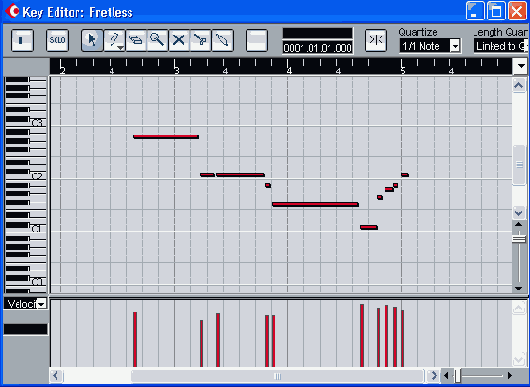The width and height of the screenshot is (530, 387).
Task: Click the position display field
Action: pos(318,48)
